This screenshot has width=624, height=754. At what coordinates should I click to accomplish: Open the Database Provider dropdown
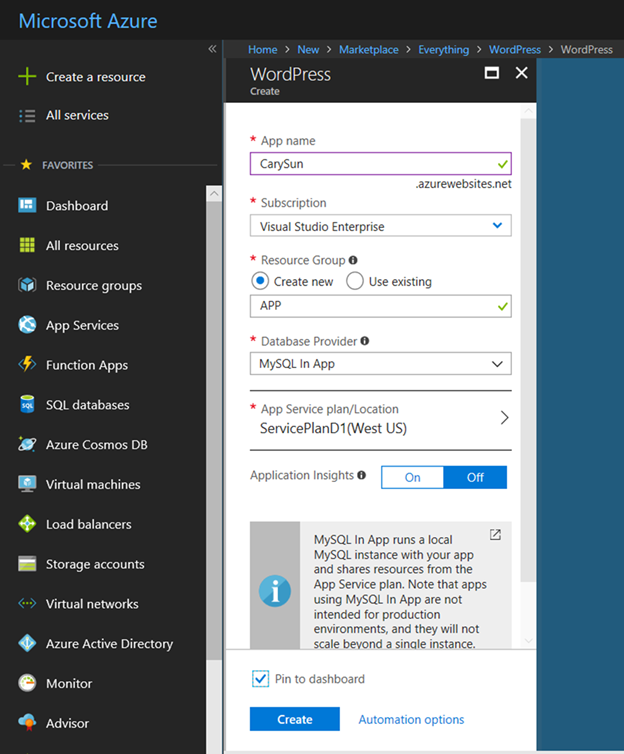[x=381, y=364]
